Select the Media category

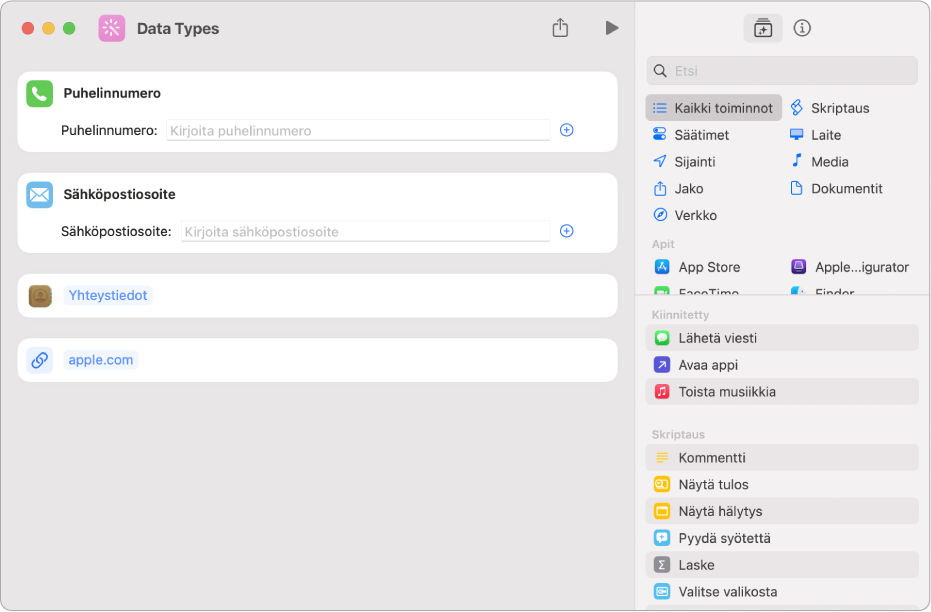819,161
